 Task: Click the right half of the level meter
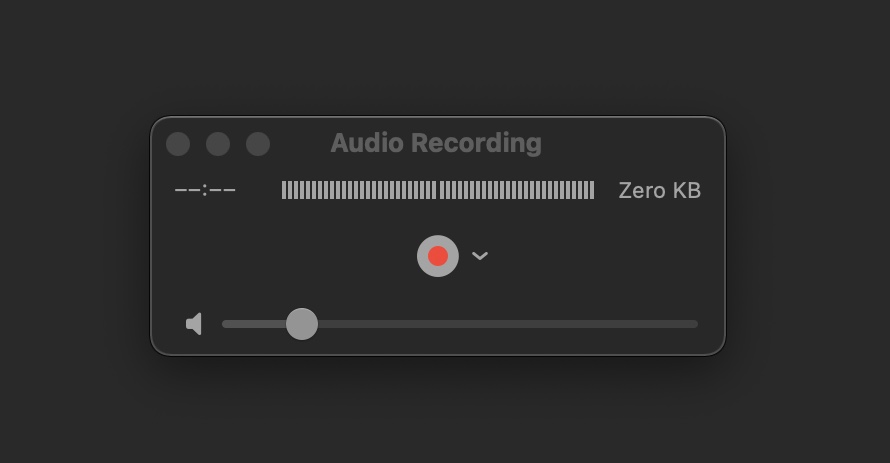[x=517, y=190]
